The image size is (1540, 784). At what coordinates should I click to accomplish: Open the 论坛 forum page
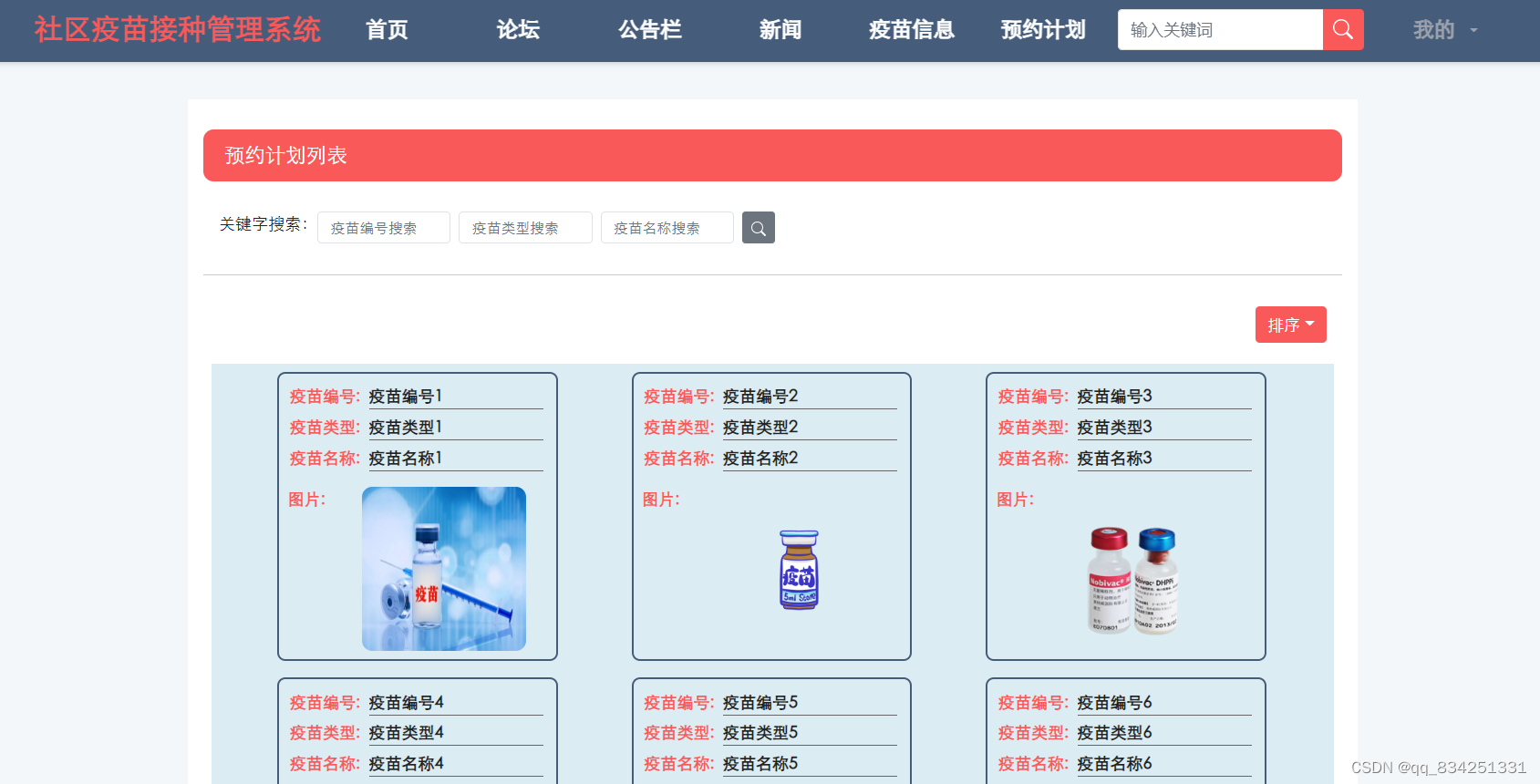(x=518, y=30)
